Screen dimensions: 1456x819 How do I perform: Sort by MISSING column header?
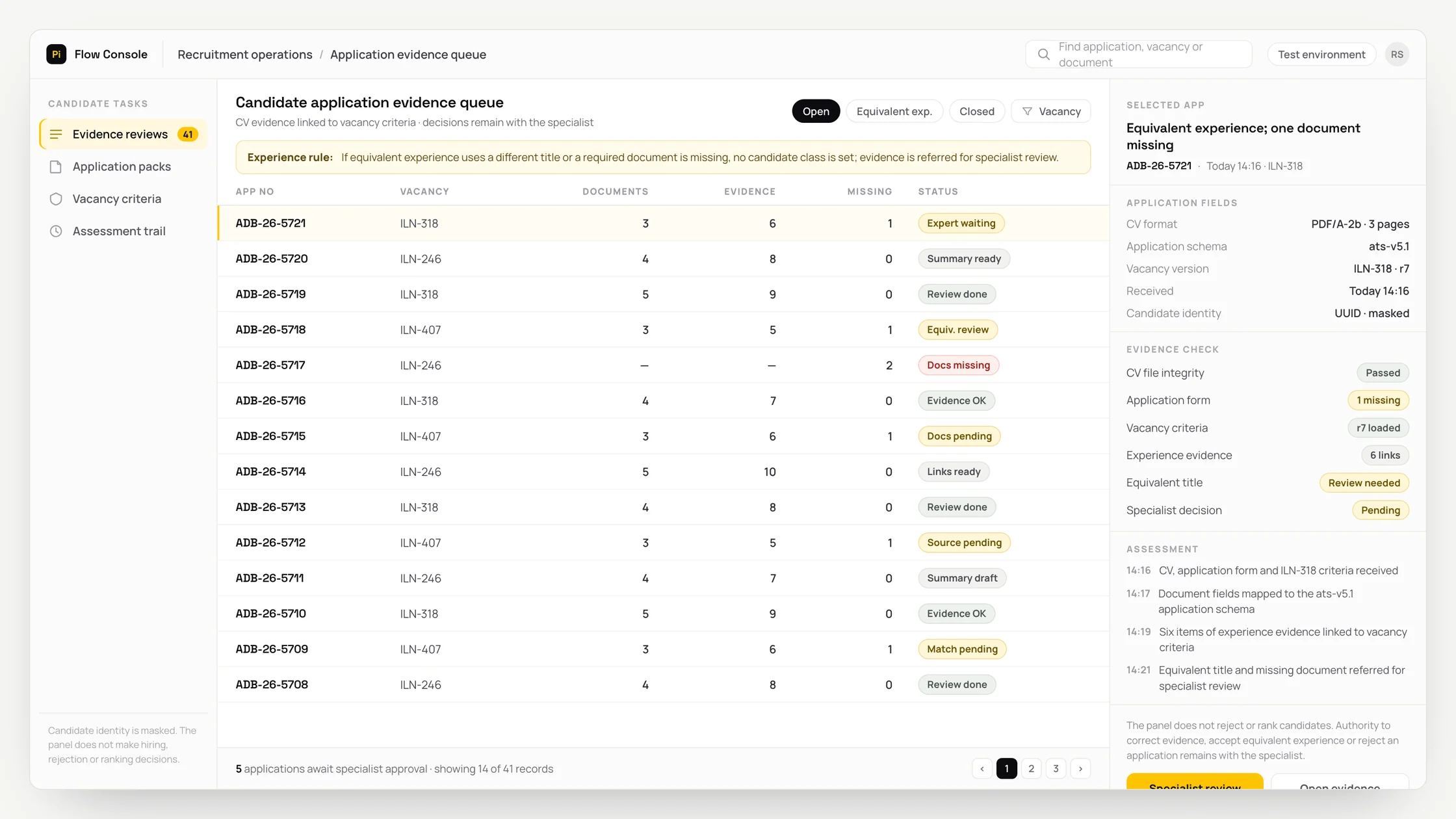coord(869,192)
